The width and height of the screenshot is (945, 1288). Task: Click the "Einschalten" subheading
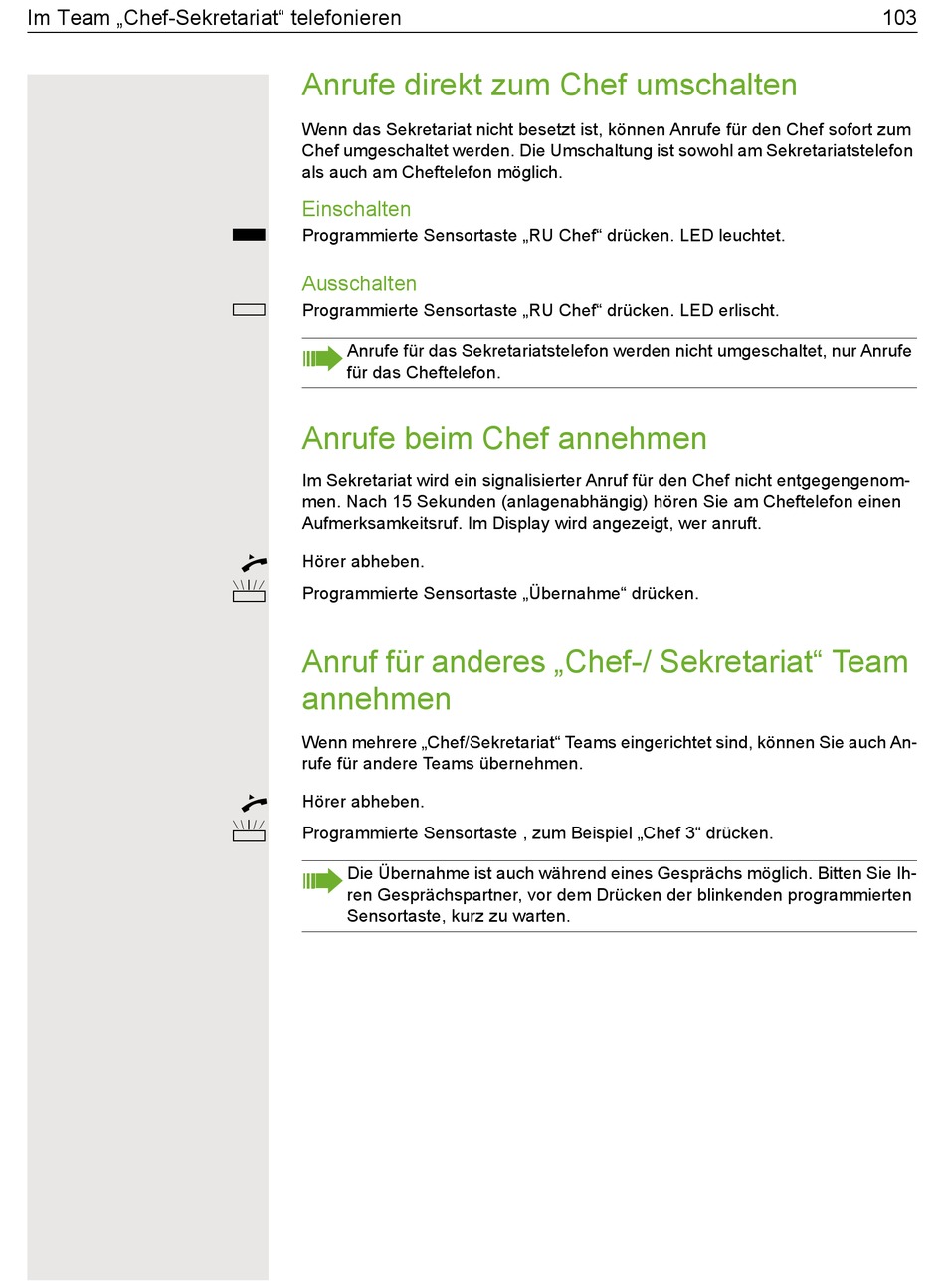[x=356, y=209]
